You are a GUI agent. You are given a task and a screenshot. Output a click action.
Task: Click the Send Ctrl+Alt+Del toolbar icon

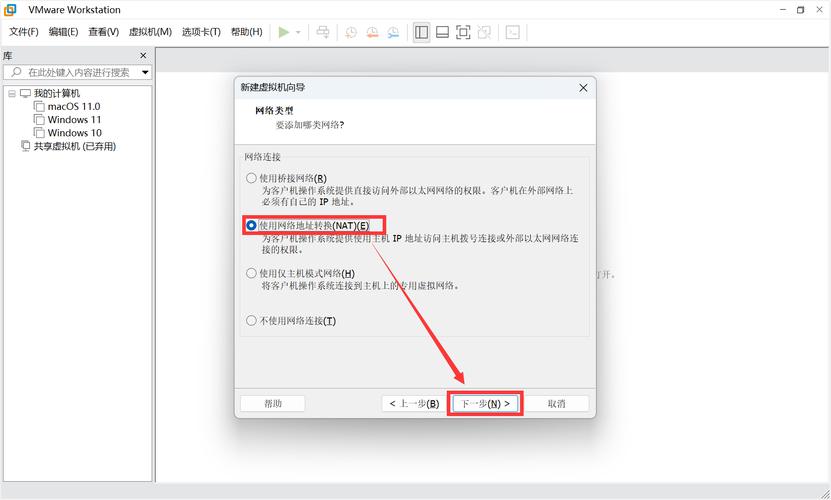pyautogui.click(x=322, y=32)
